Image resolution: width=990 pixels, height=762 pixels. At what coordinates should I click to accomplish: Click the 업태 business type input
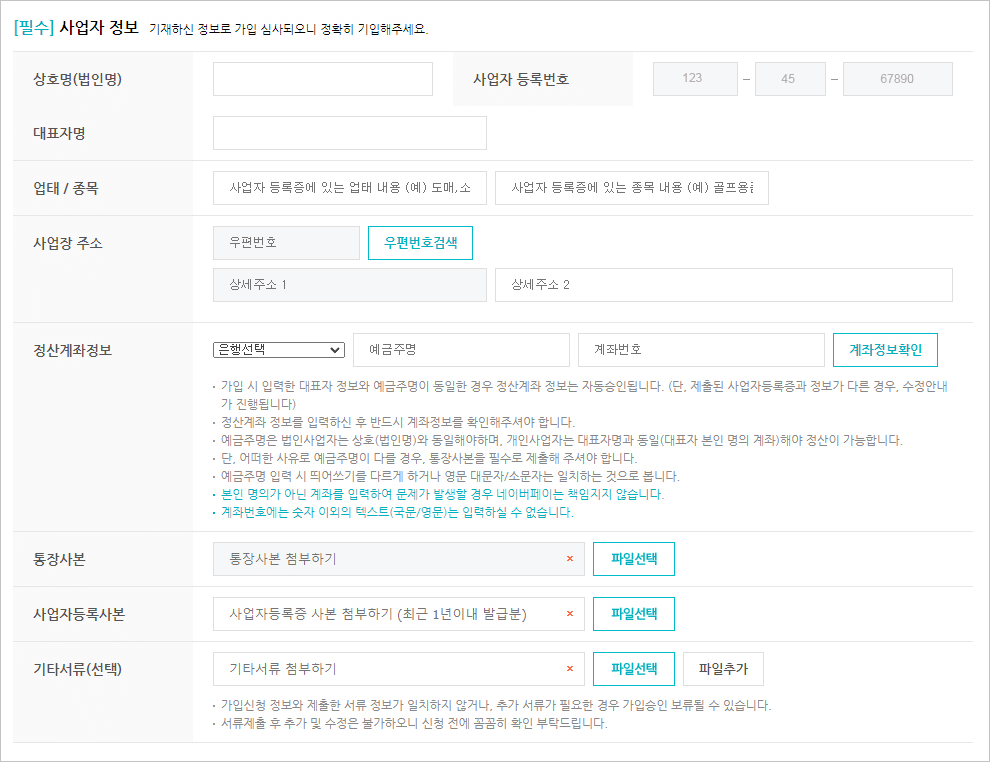coord(348,188)
